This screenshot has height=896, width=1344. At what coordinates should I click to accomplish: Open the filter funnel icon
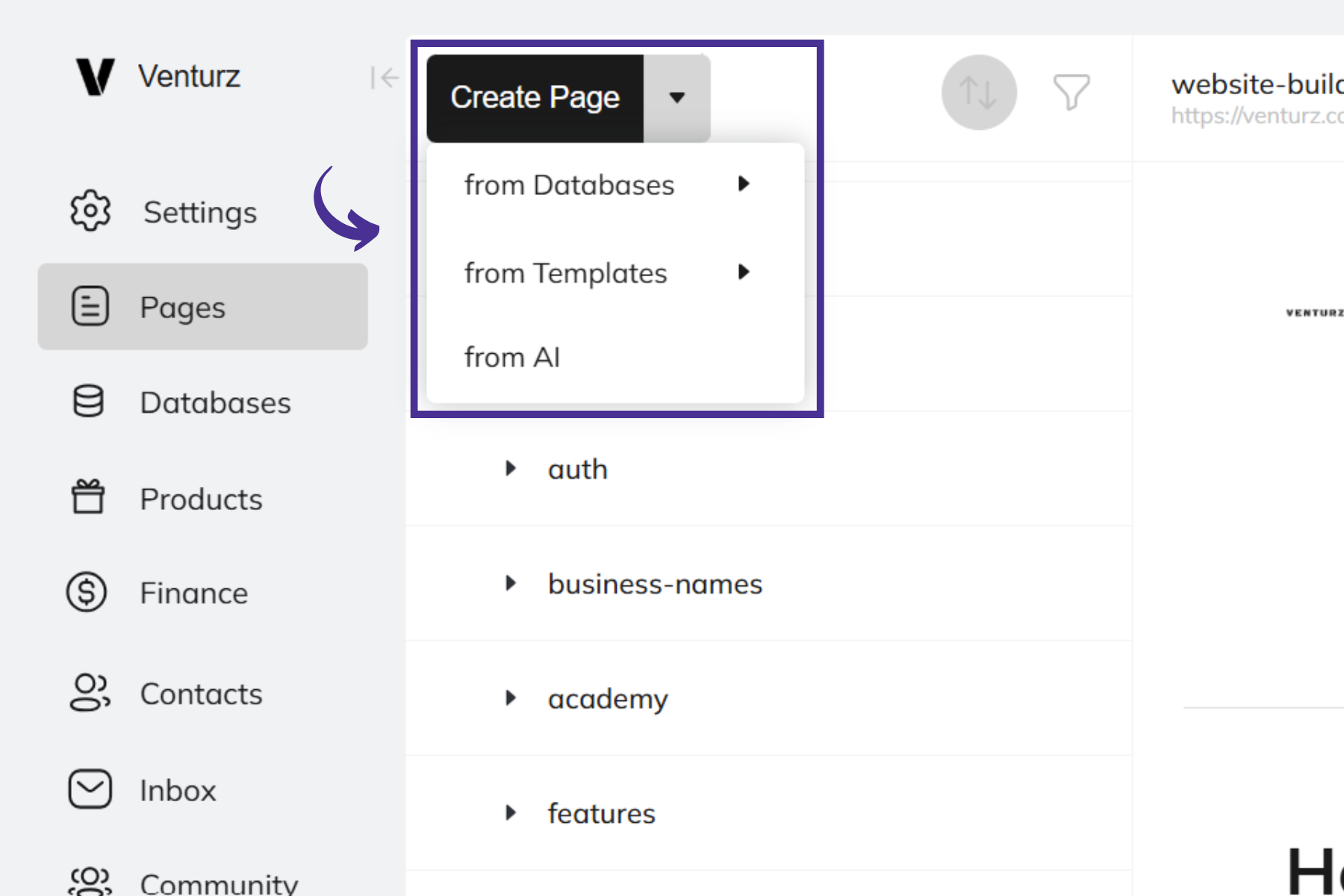pyautogui.click(x=1071, y=93)
